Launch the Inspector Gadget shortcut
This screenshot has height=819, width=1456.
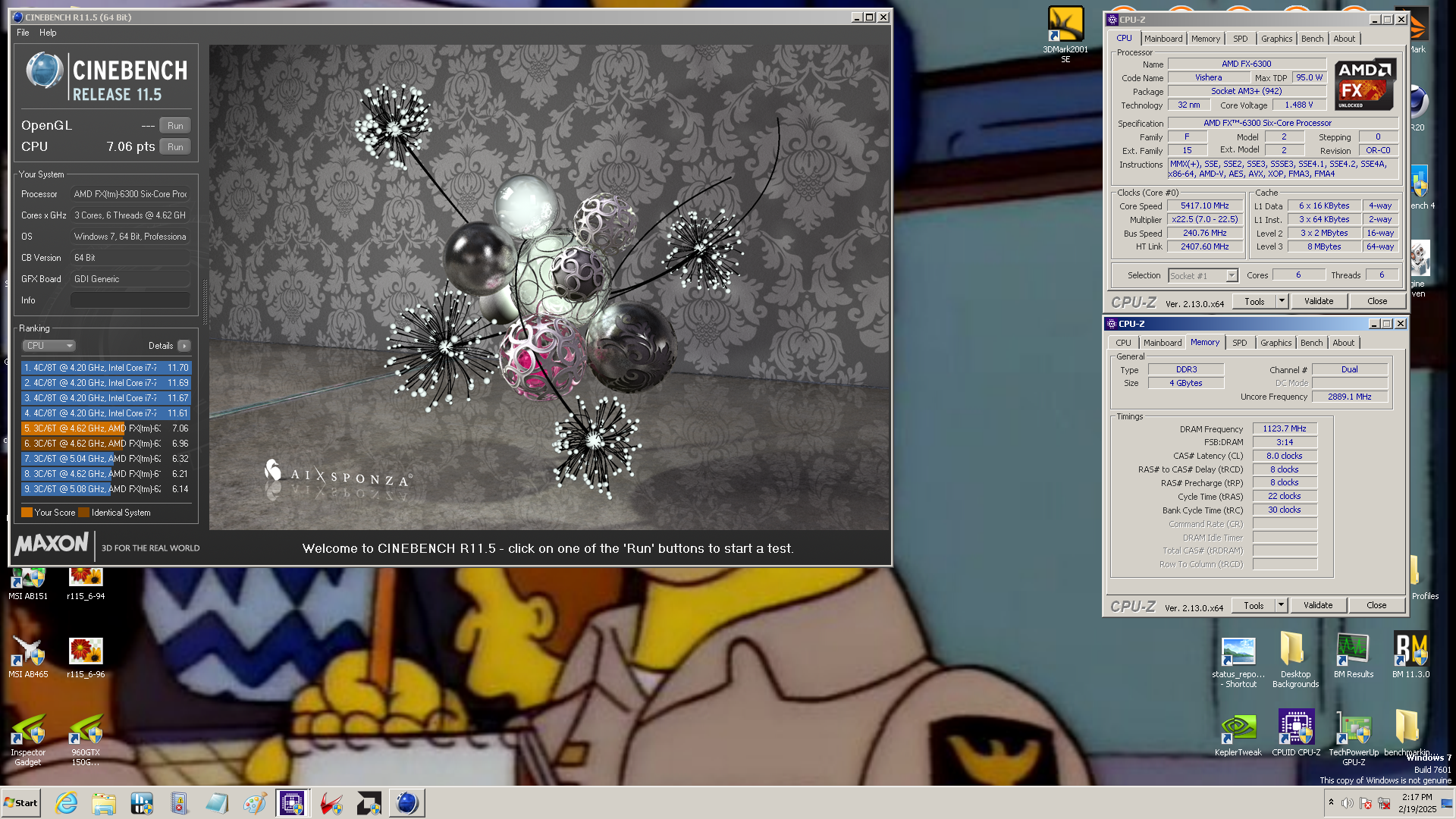pos(28,740)
